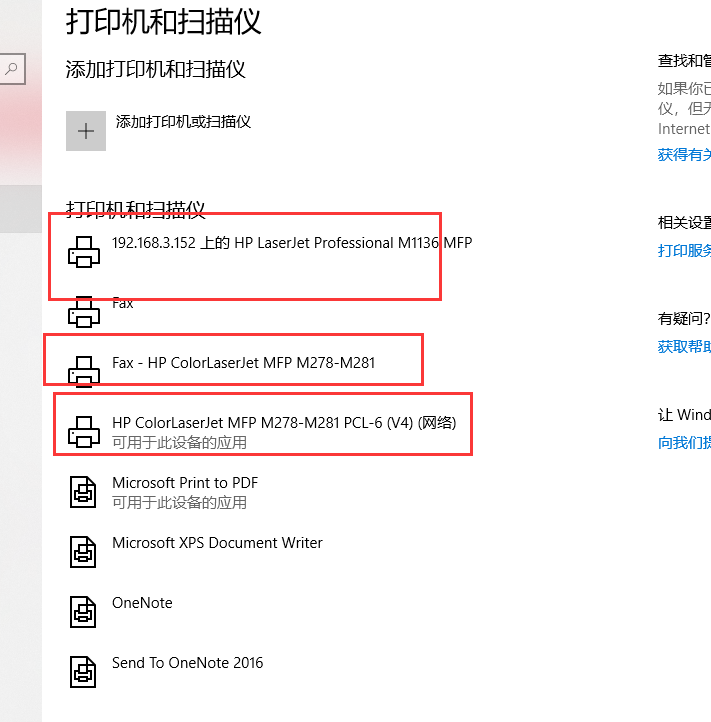Screen dimensions: 711x722
Task: Select the HP LaserJet Professional M1136 MFP printer icon
Action: coord(84,252)
